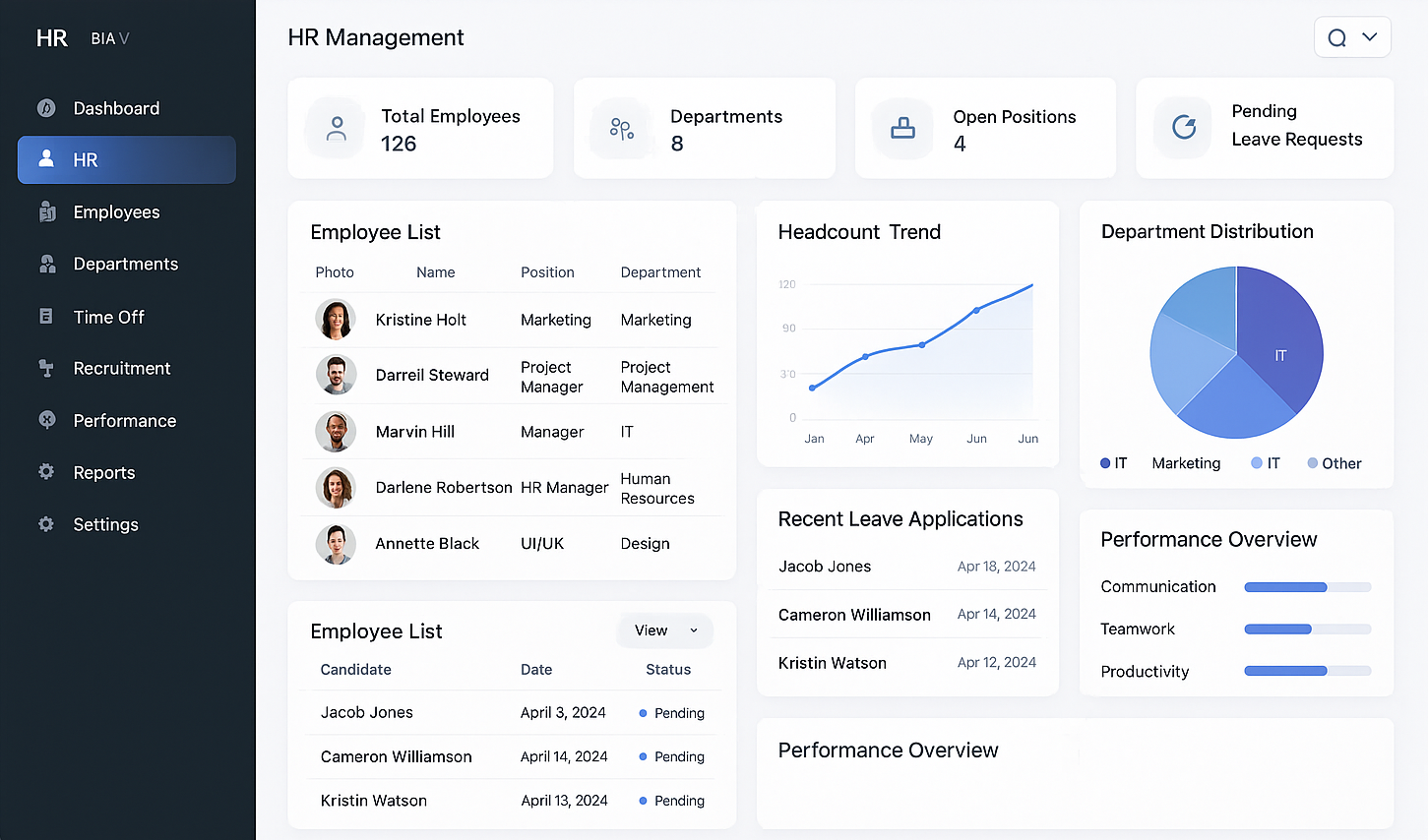Click Kristine Holt's profile photo
Image resolution: width=1428 pixels, height=840 pixels.
336,320
